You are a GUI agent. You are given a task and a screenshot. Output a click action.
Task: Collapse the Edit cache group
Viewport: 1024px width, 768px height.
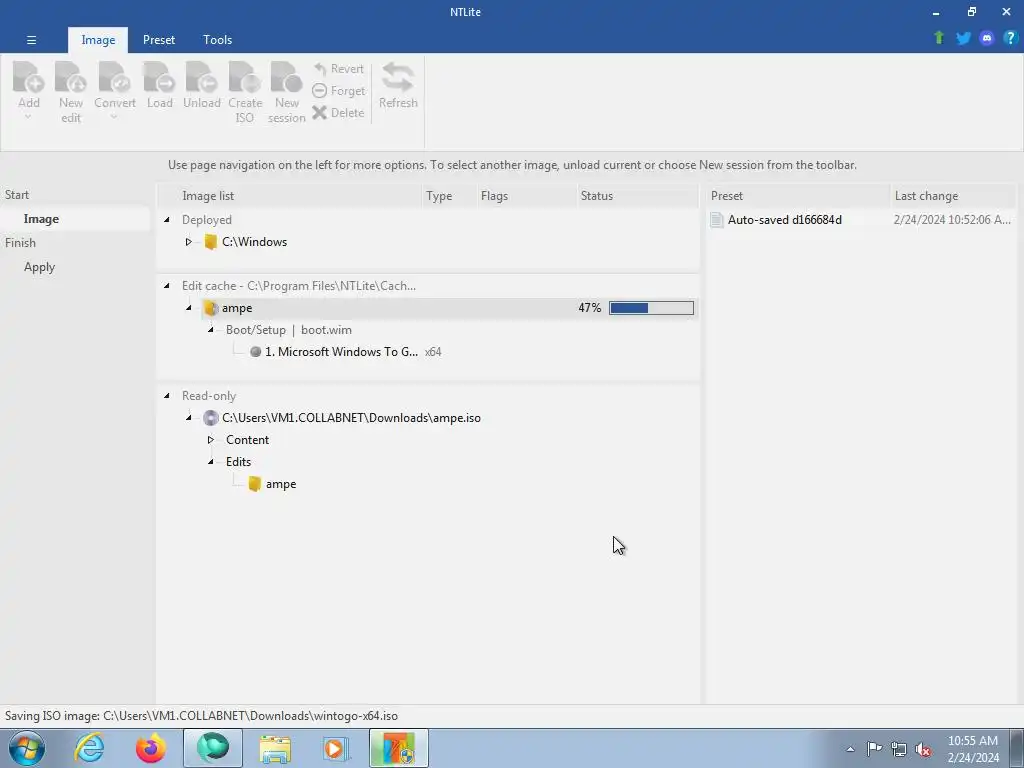pyautogui.click(x=167, y=285)
